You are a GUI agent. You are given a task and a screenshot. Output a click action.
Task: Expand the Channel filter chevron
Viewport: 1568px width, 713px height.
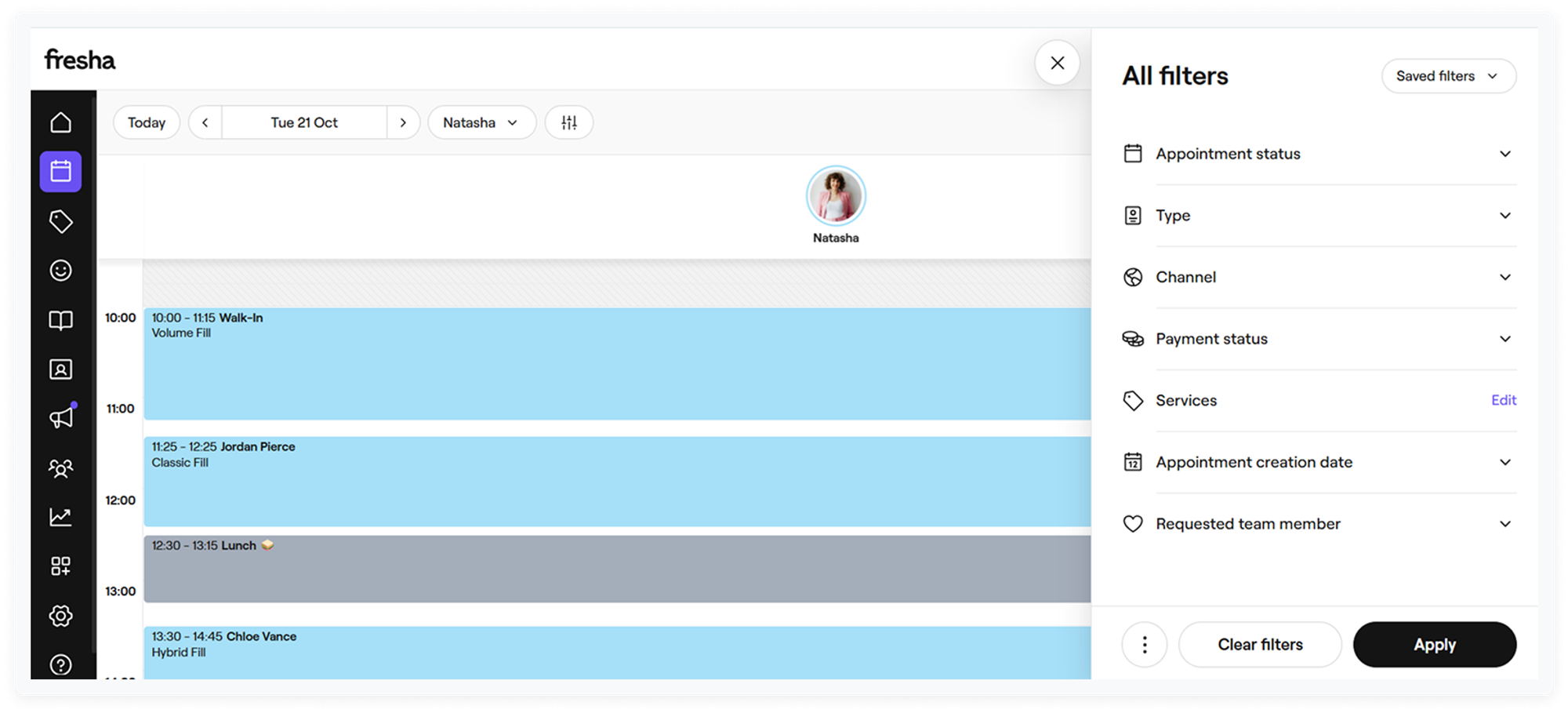1505,277
